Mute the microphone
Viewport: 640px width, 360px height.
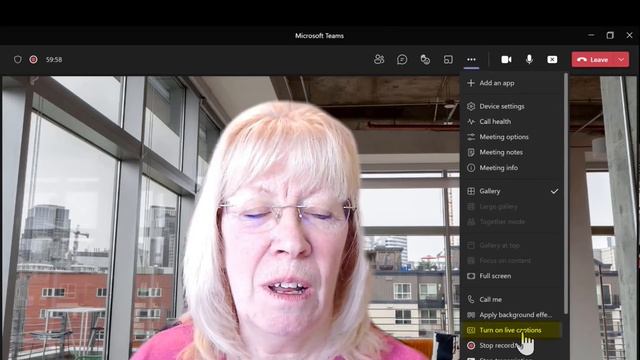(529, 60)
